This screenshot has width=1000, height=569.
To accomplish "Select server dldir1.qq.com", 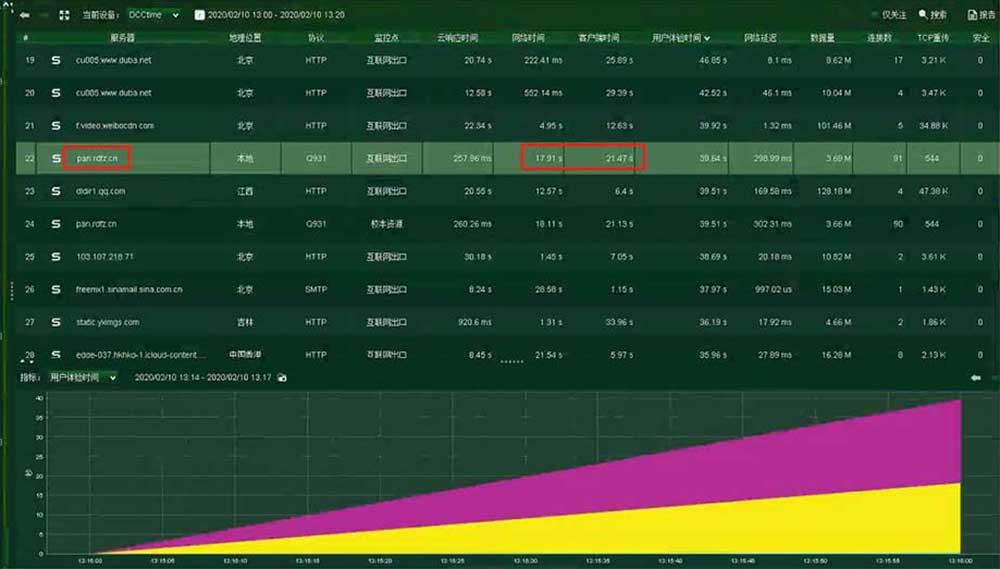I will click(x=101, y=191).
